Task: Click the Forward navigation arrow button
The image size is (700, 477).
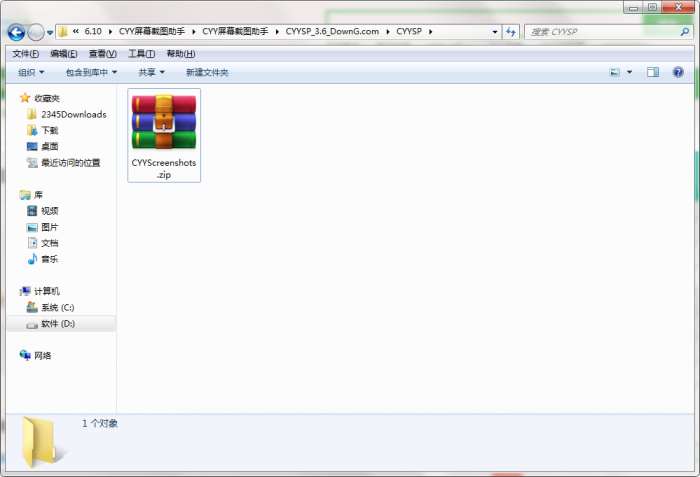Action: pyautogui.click(x=36, y=32)
